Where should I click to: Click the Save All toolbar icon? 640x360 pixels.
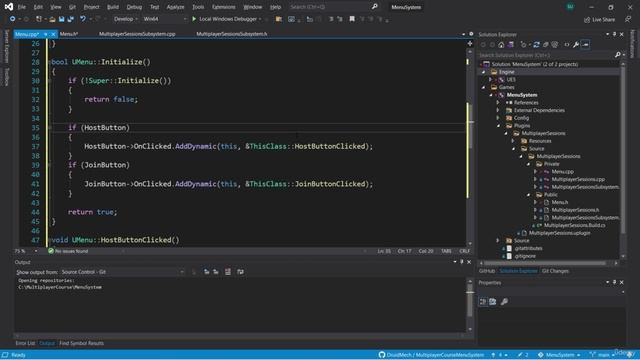pyautogui.click(x=71, y=19)
